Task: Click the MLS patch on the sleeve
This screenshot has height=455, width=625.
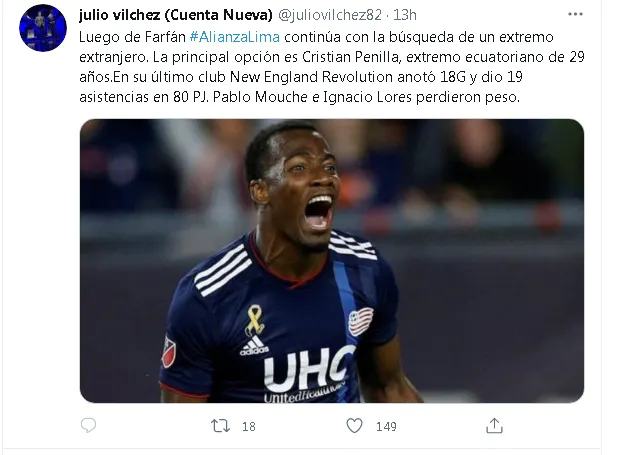Action: [x=168, y=352]
